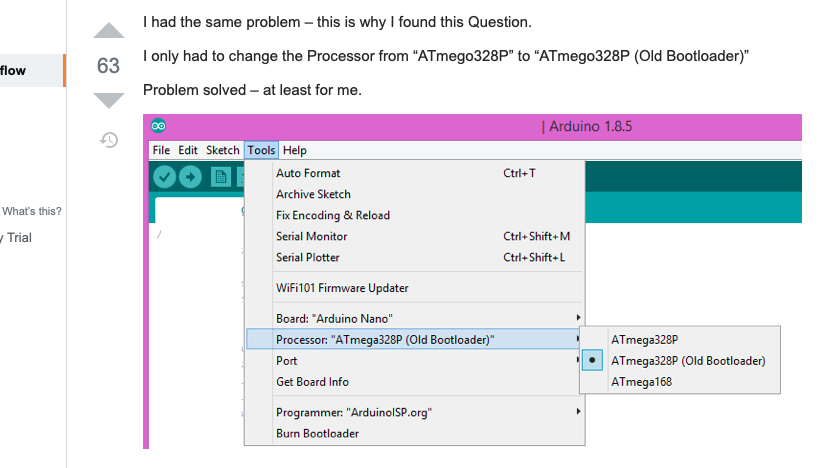Expand the Processor submenu entry

point(415,339)
